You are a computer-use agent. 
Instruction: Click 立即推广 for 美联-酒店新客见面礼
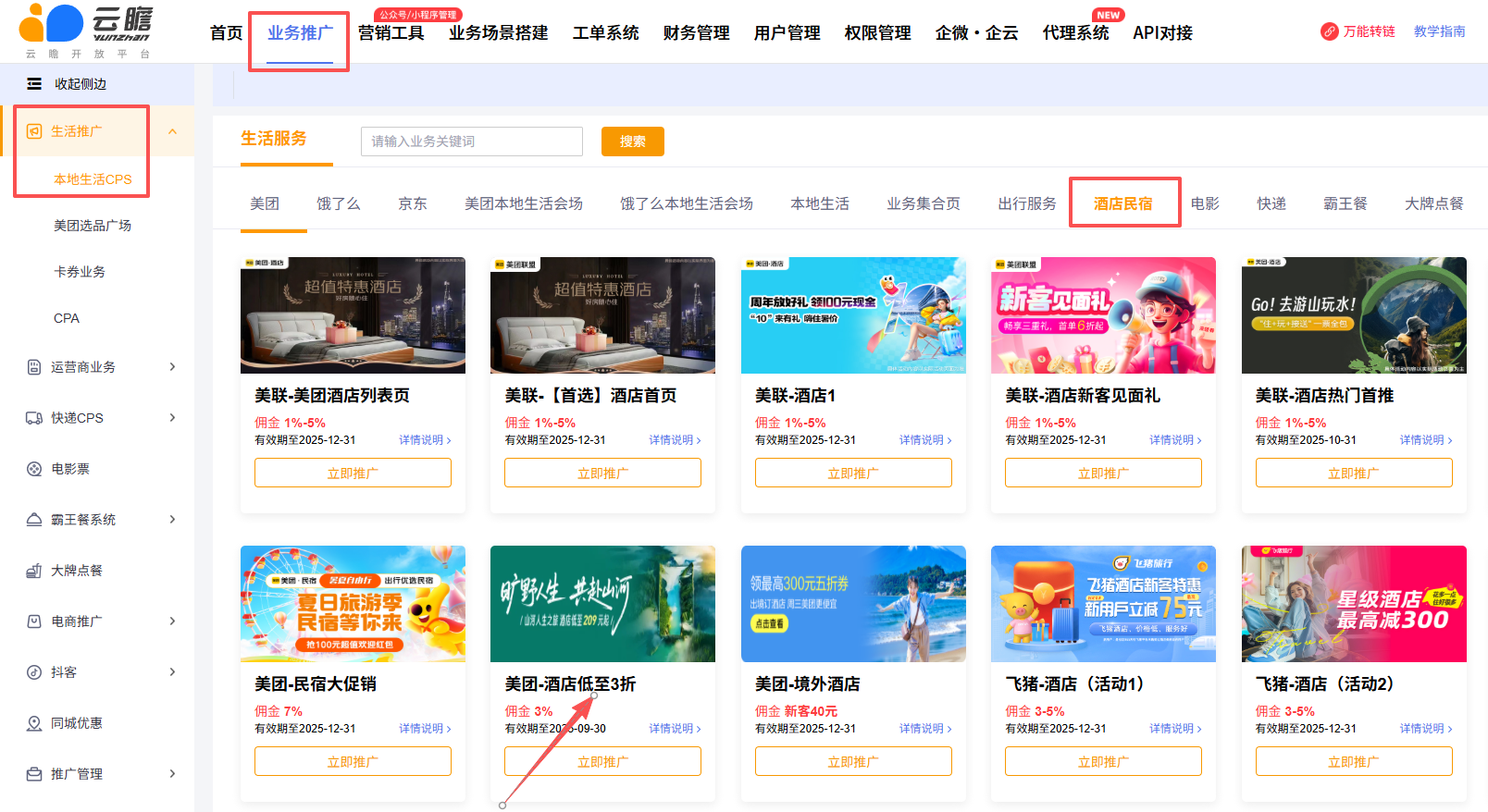click(x=1103, y=474)
